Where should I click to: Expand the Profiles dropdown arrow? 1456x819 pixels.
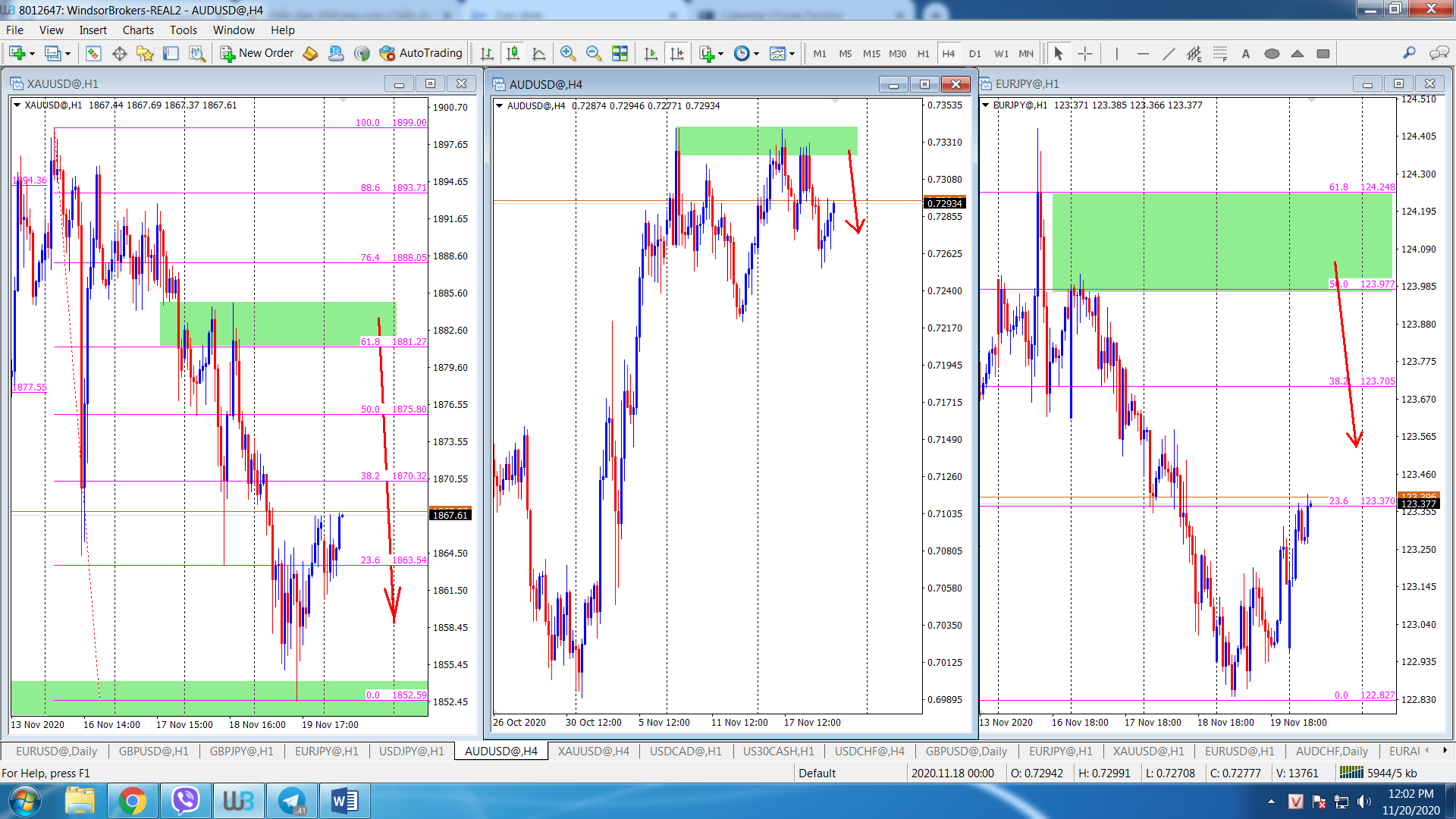67,54
